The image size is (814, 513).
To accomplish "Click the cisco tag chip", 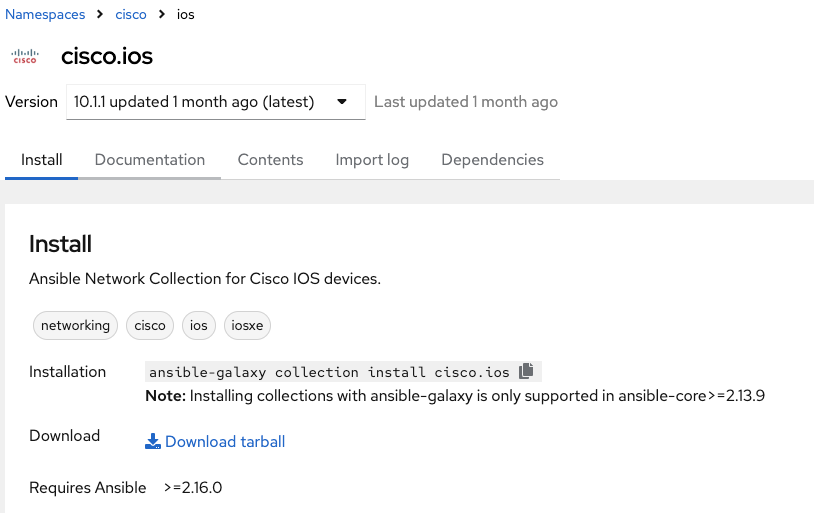I will coord(150,326).
